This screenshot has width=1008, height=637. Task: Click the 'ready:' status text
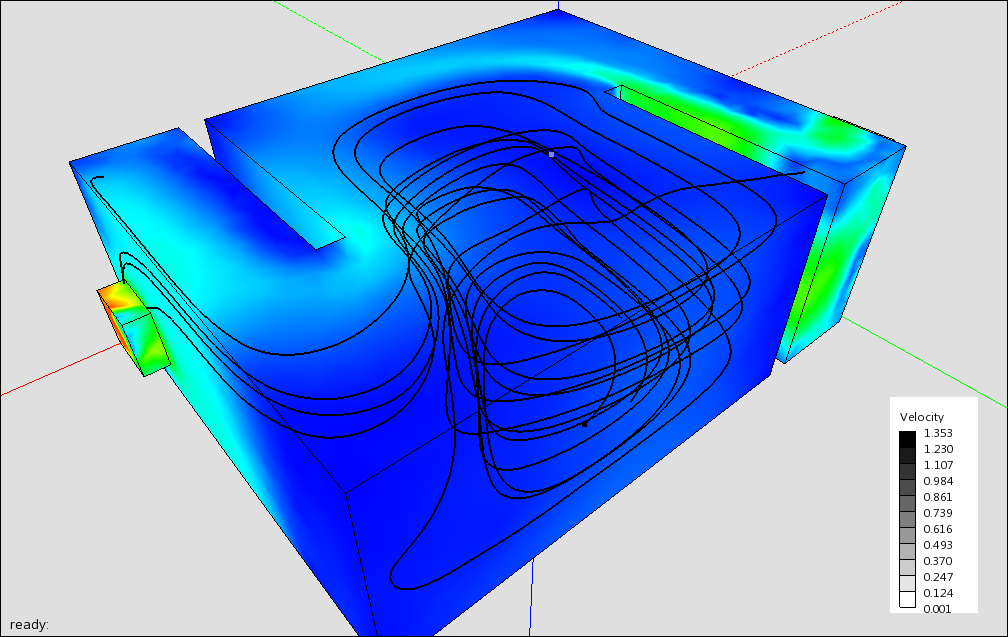click(x=29, y=624)
